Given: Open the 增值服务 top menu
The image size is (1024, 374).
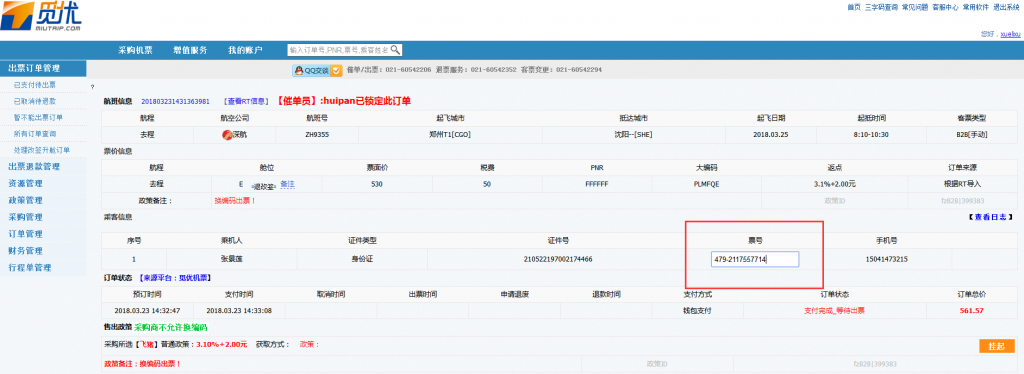Looking at the screenshot, I should (190, 50).
